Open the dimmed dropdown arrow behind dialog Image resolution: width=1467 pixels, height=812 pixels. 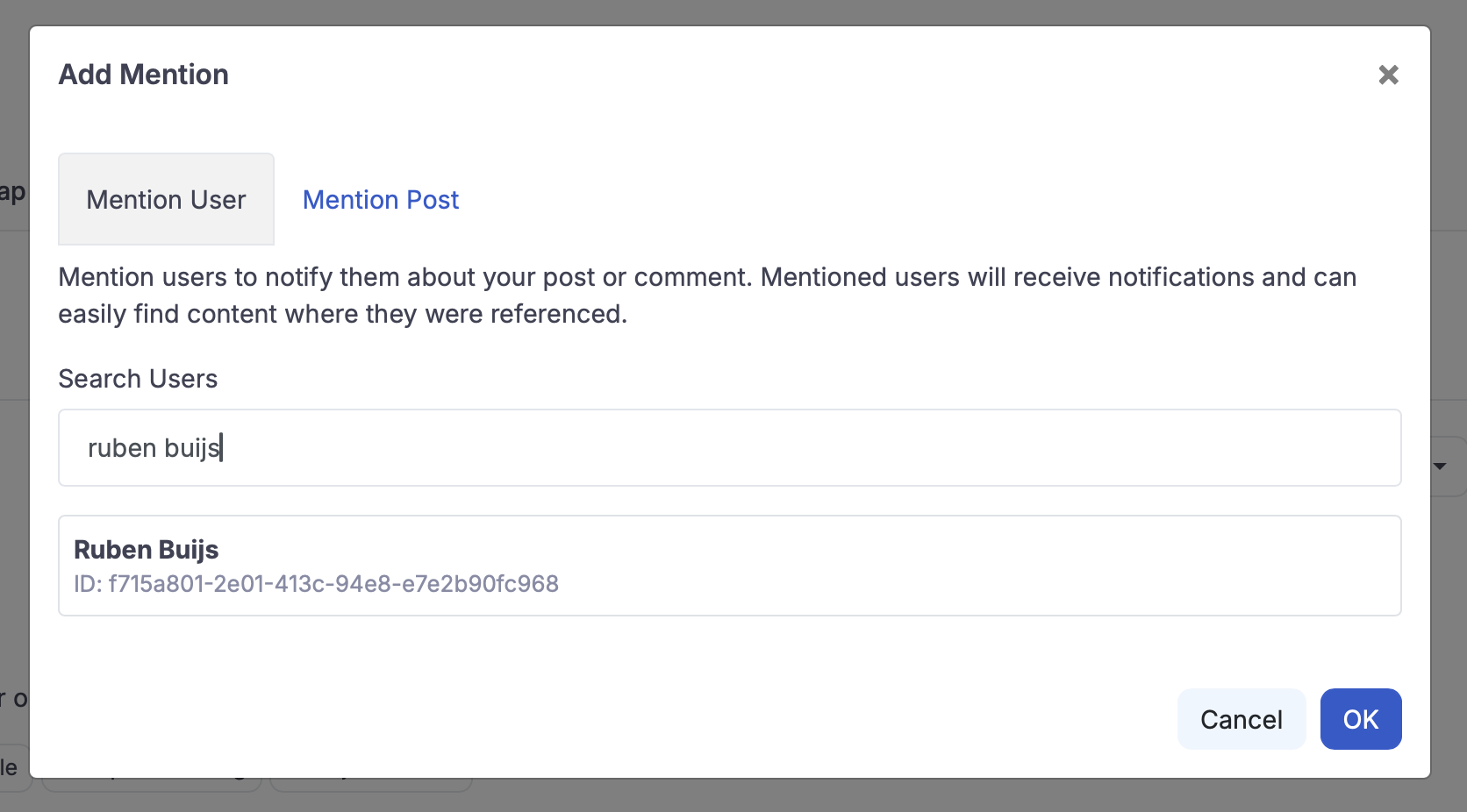1441,467
